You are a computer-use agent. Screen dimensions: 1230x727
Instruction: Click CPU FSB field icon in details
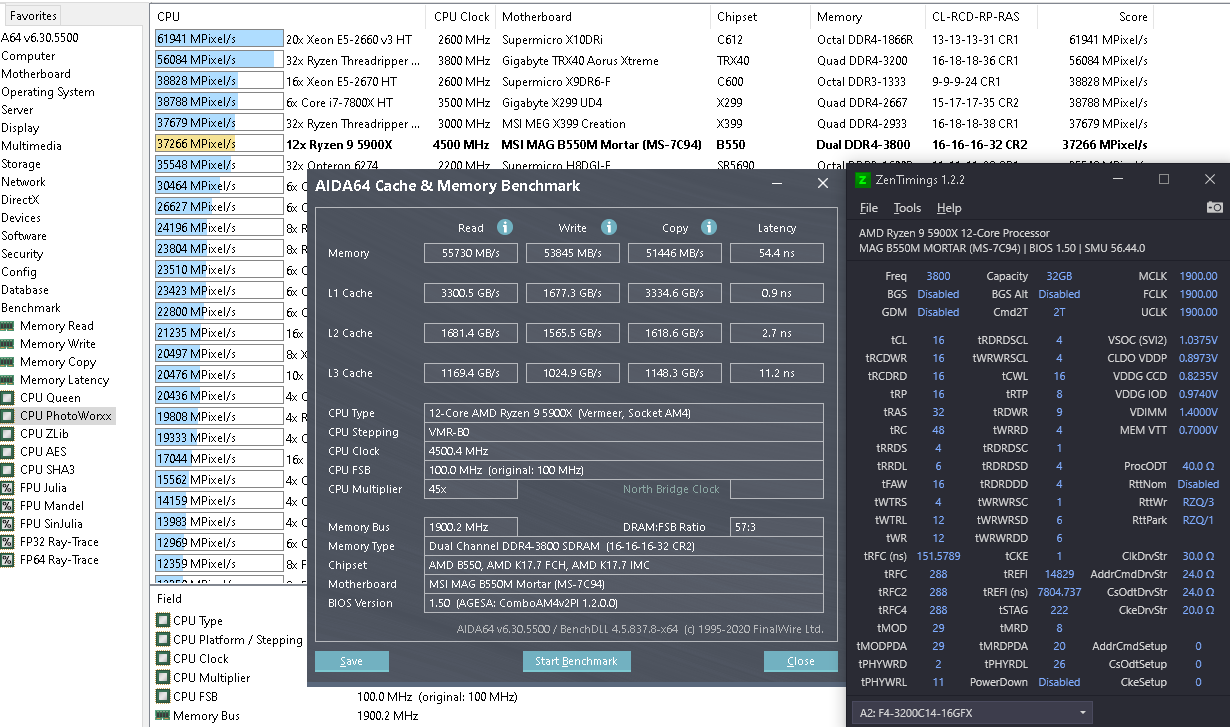click(163, 697)
